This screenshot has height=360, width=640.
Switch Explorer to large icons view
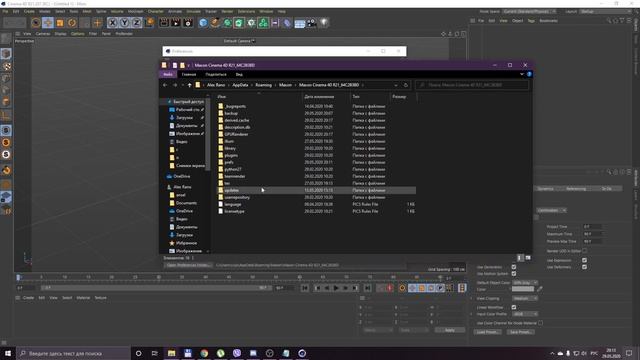click(x=528, y=258)
